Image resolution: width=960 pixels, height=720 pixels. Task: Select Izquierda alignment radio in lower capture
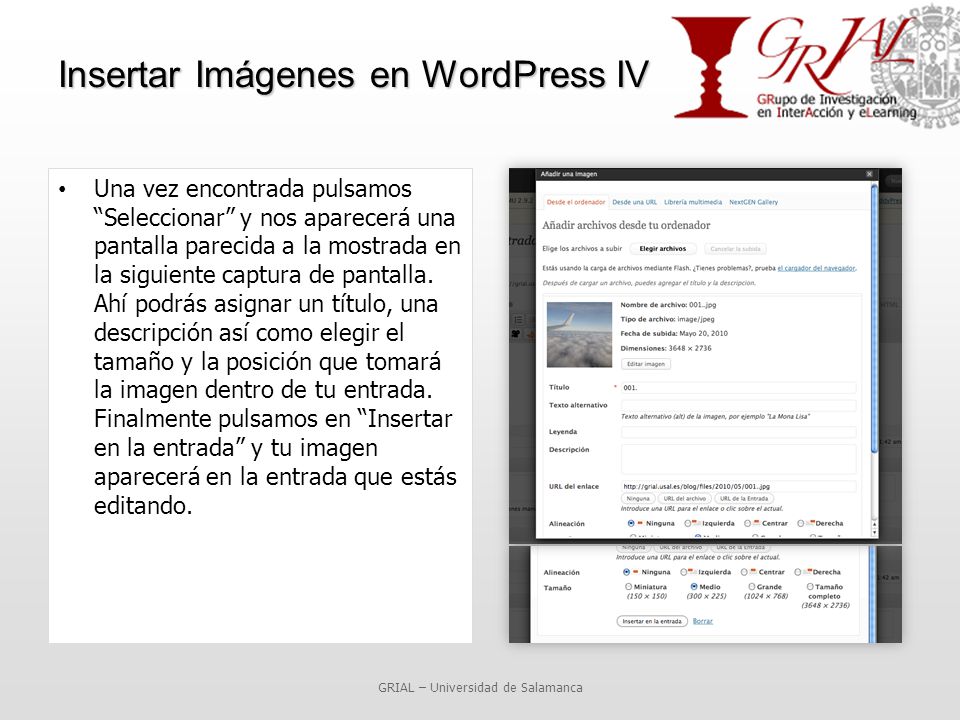point(684,572)
